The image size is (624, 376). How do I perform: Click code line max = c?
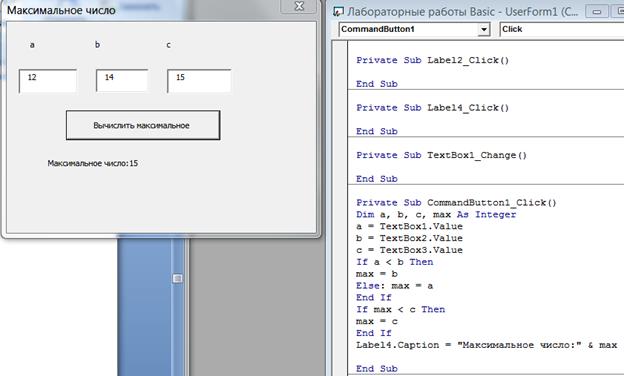coord(377,321)
